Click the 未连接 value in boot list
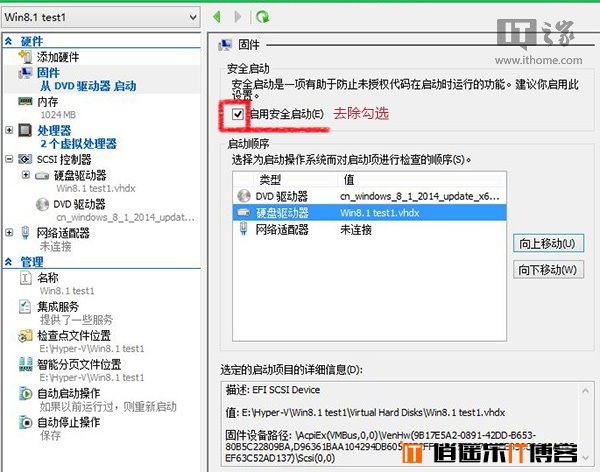The height and width of the screenshot is (472, 600). tap(356, 230)
